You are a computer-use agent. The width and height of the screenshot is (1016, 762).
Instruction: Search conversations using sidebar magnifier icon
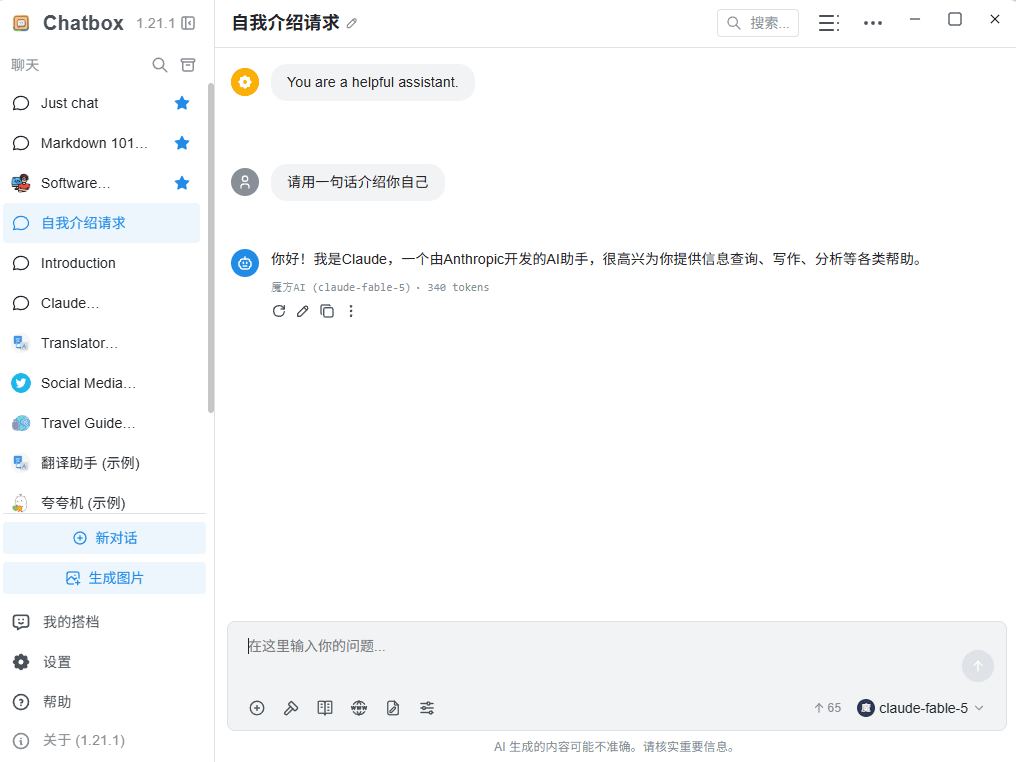[159, 65]
